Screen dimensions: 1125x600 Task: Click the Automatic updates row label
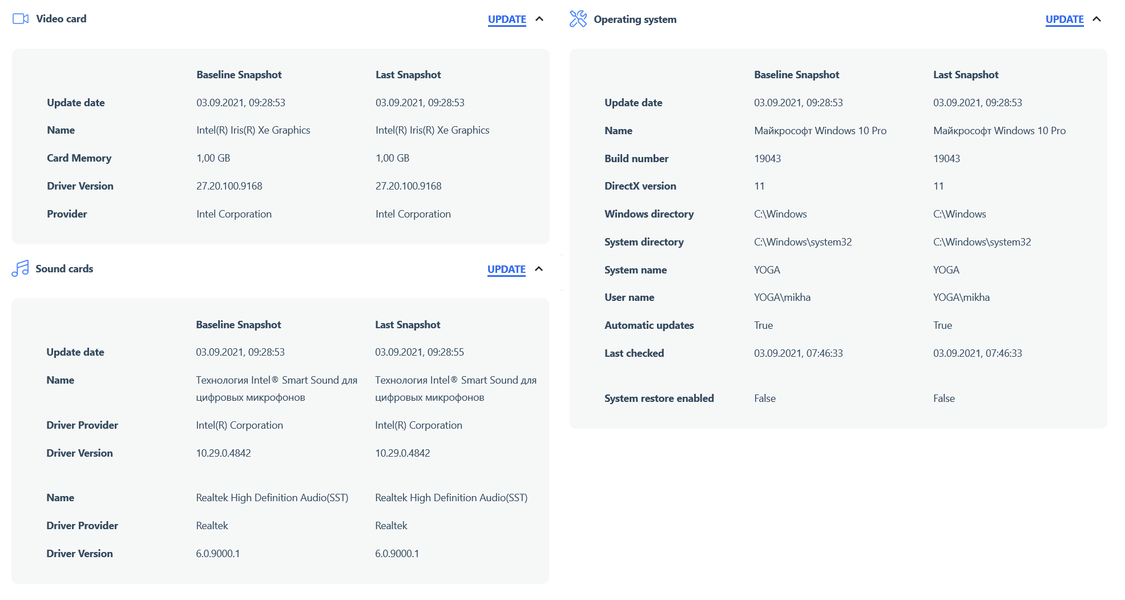pos(649,325)
